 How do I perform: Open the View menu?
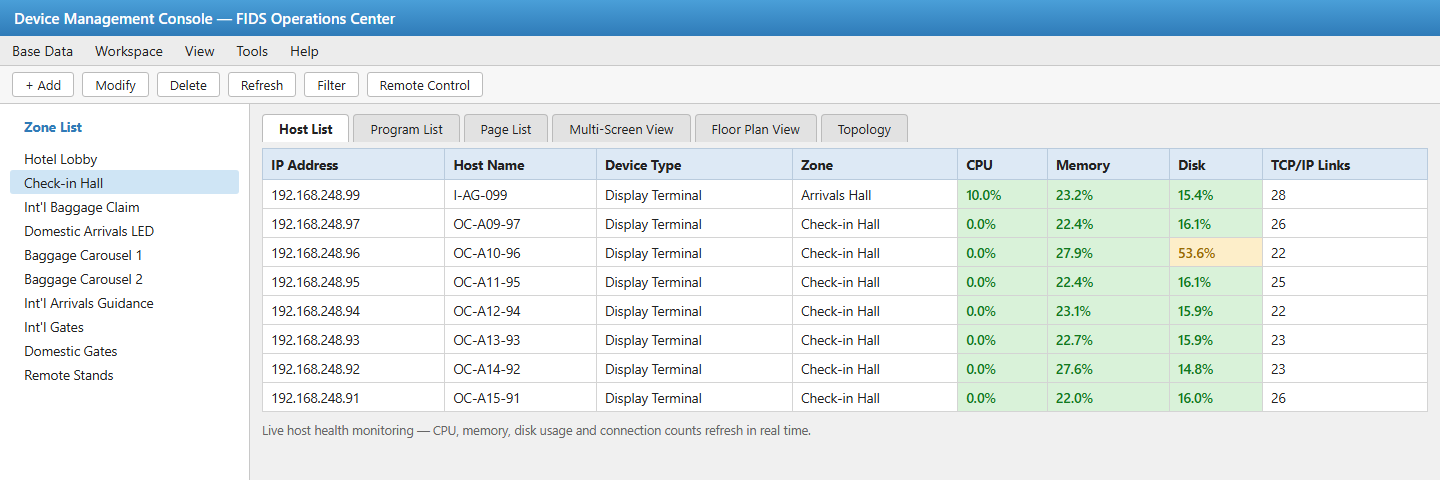(x=200, y=51)
